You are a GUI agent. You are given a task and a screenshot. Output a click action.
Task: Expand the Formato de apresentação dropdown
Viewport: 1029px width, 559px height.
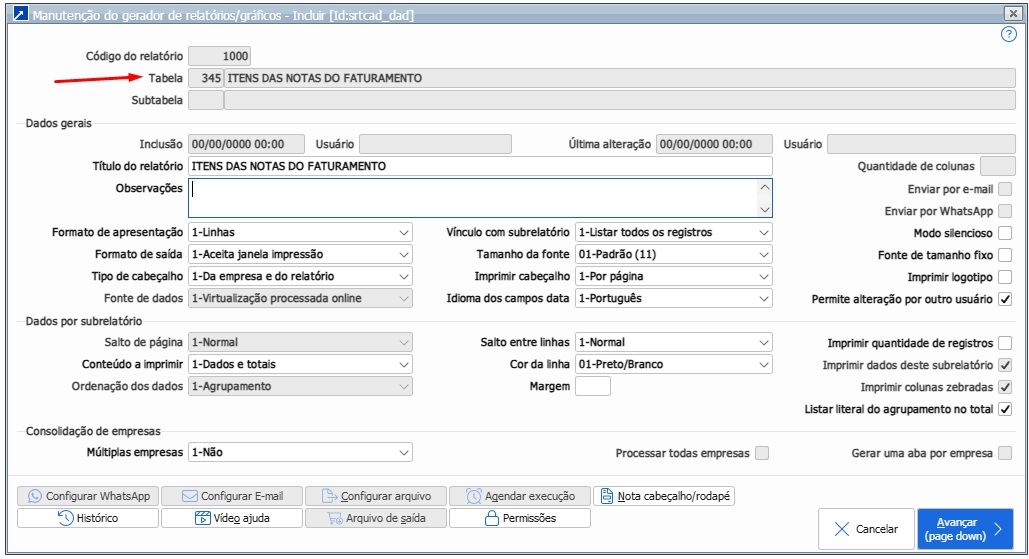[x=300, y=232]
